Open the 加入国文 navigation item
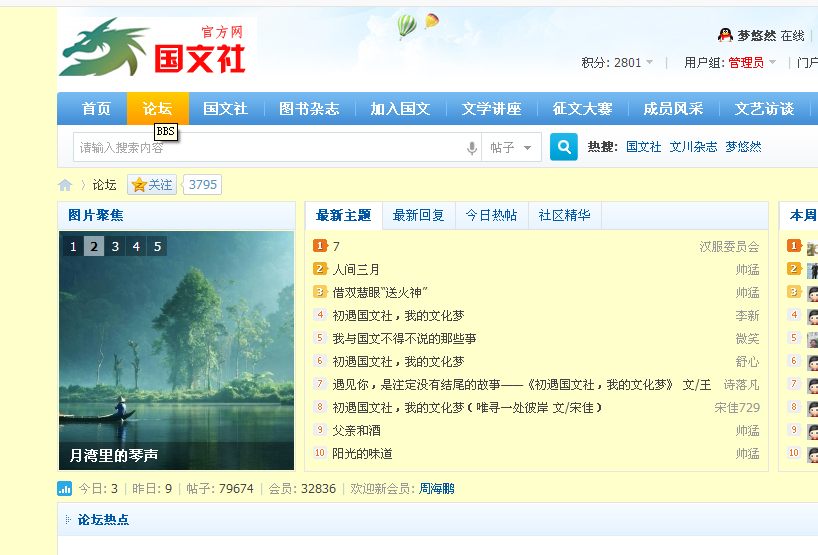Screen dimensions: 818x555 coord(400,108)
